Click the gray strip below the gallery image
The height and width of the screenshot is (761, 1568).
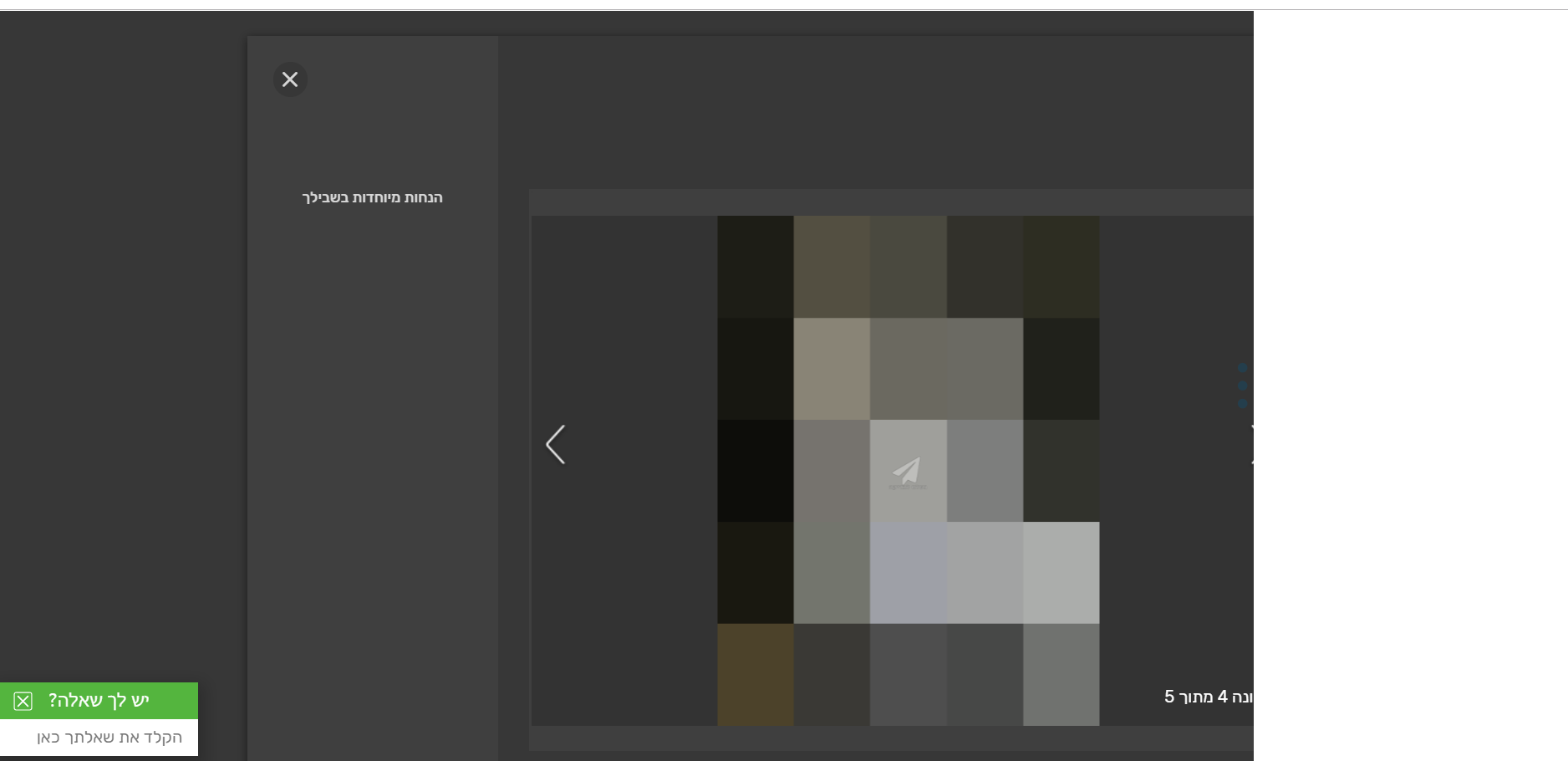tap(890, 738)
